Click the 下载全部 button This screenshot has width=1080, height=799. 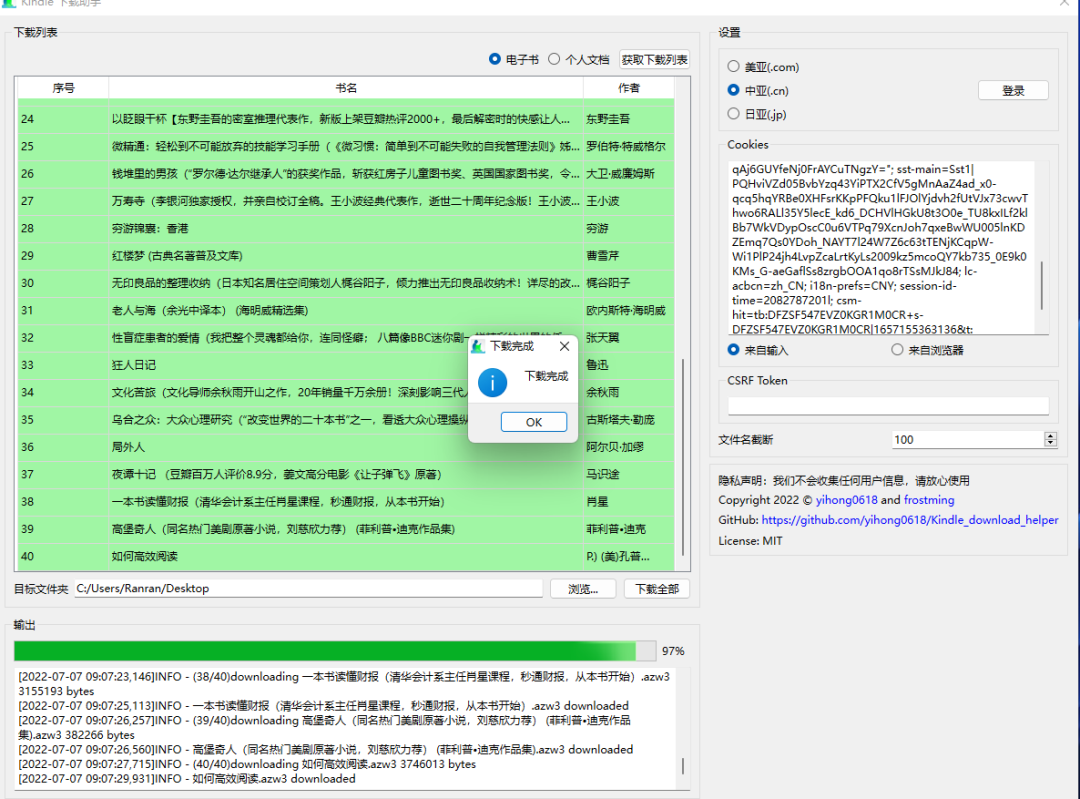(657, 589)
